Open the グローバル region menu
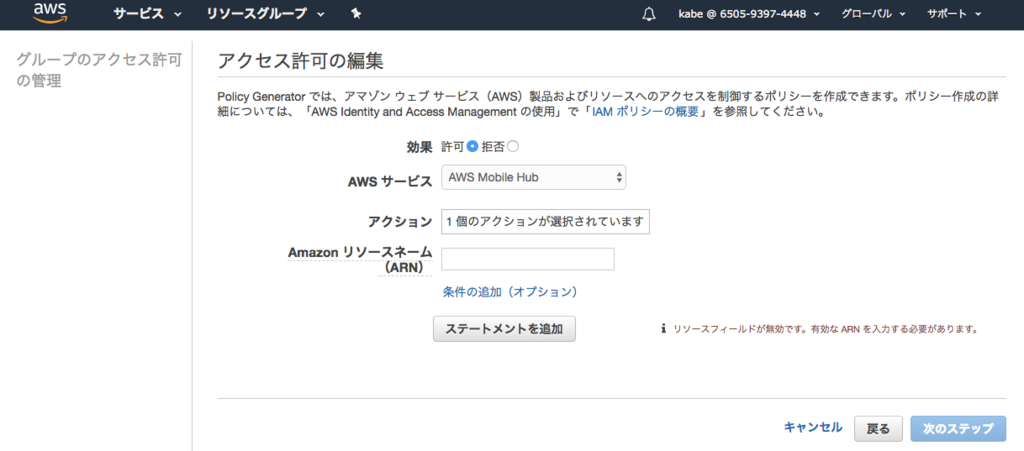Screen dimensions: 1024x451 (x=873, y=14)
